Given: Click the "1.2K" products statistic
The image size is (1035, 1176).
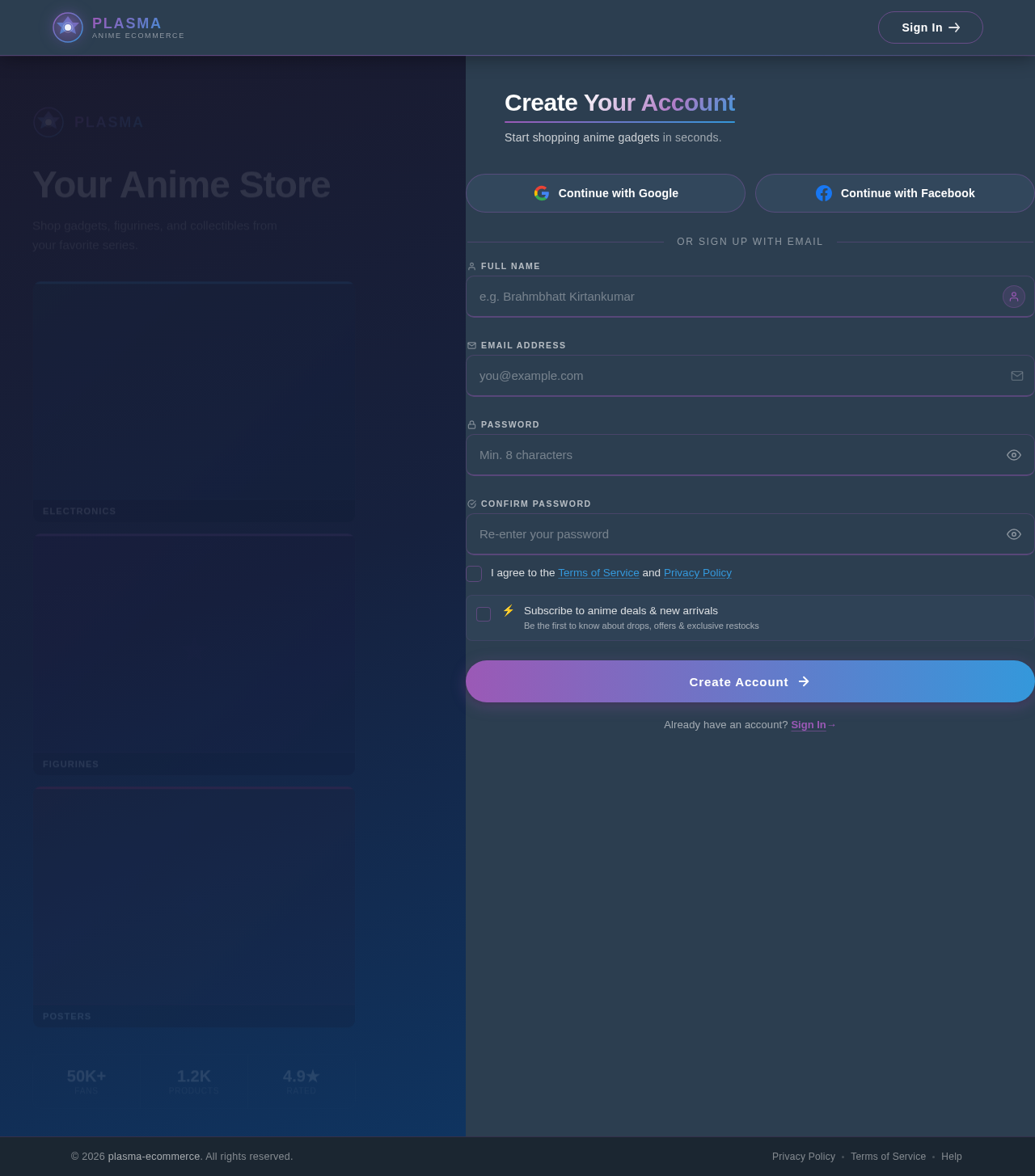Looking at the screenshot, I should tap(194, 1077).
